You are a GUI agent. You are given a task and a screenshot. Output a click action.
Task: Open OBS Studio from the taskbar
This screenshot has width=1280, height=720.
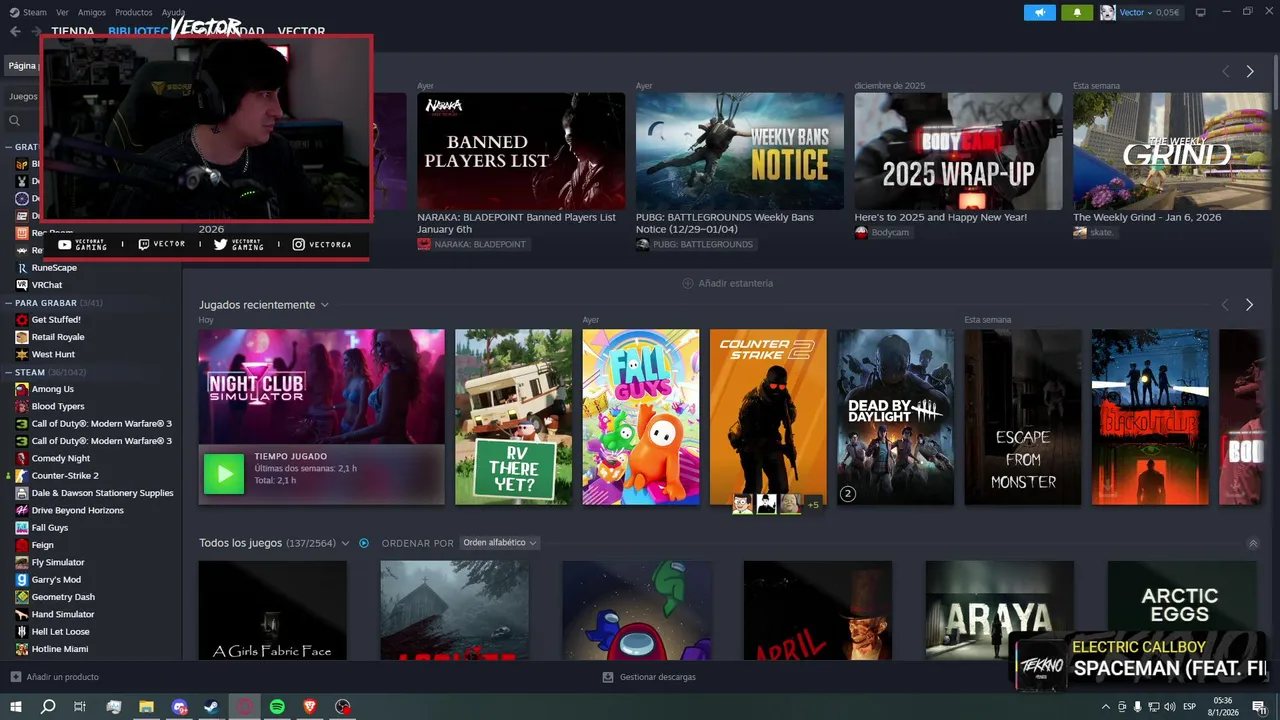click(343, 707)
